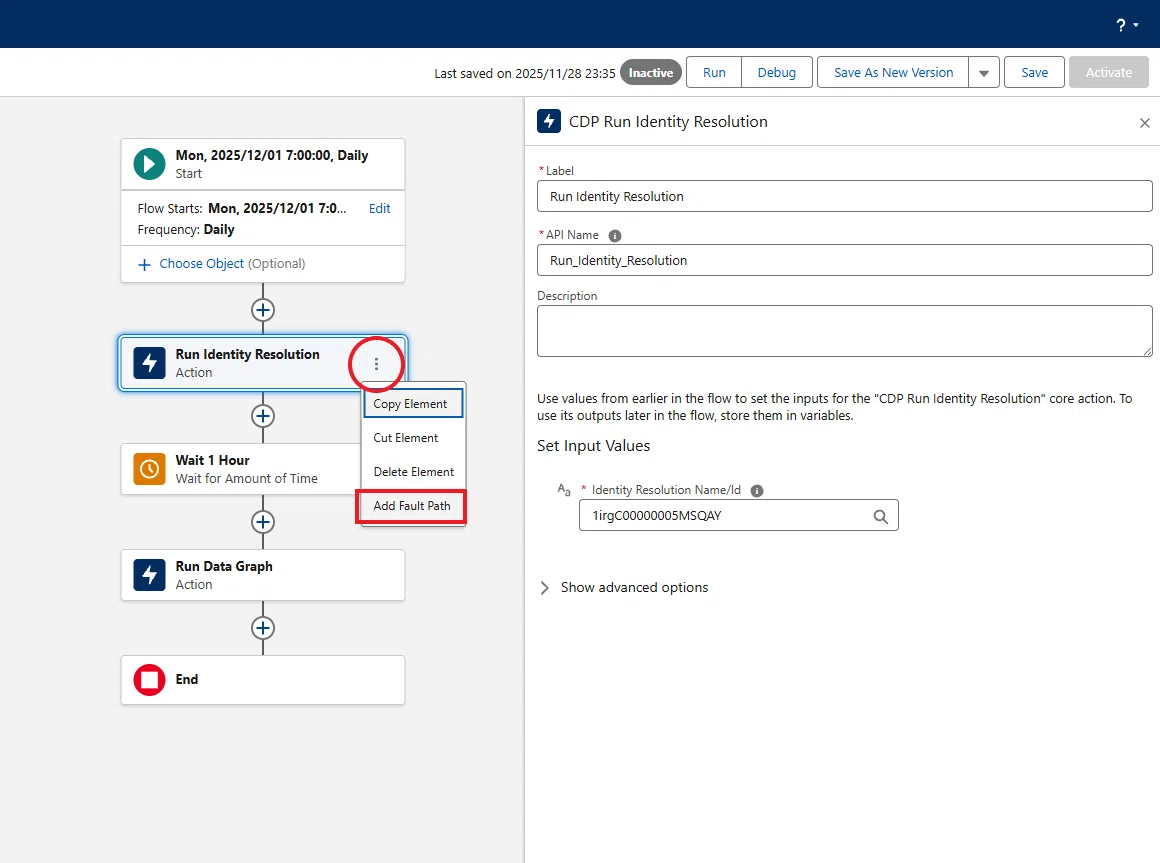Close the CDP Run Identity Resolution panel
The width and height of the screenshot is (1160, 863).
(x=1144, y=123)
